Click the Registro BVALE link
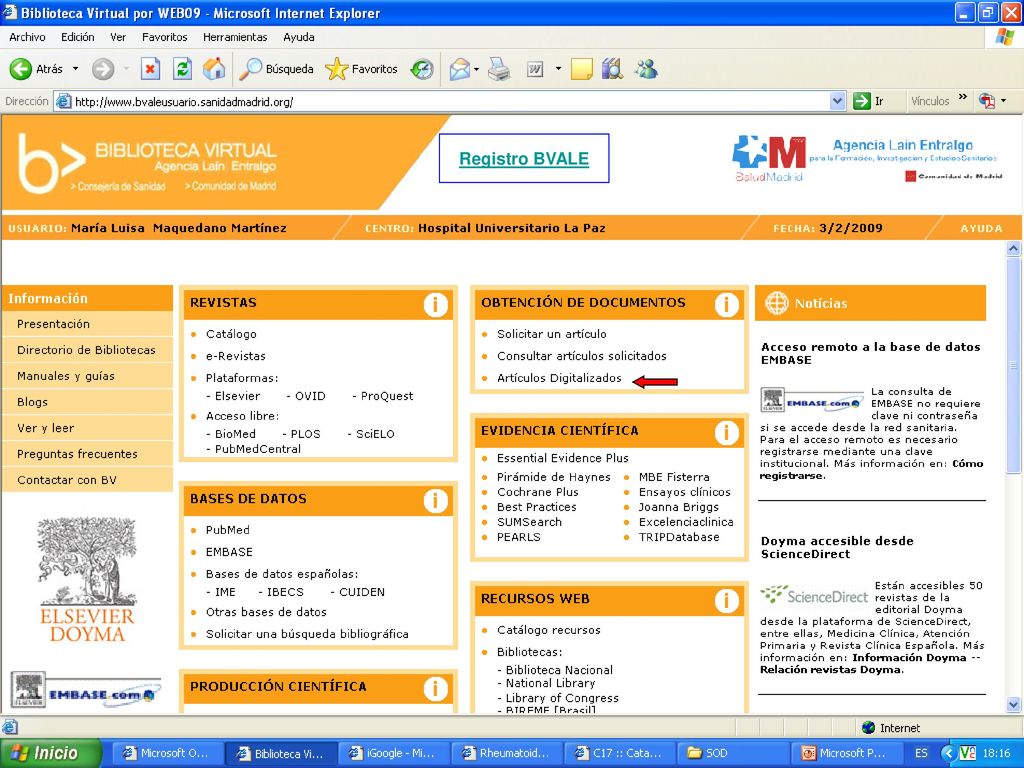The width and height of the screenshot is (1024, 768). (x=524, y=159)
